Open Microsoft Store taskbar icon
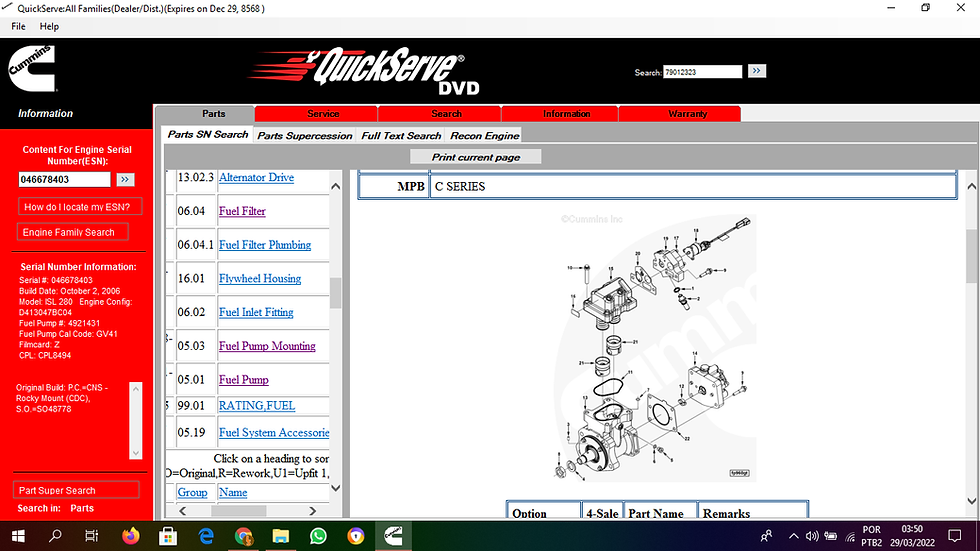 pyautogui.click(x=168, y=536)
